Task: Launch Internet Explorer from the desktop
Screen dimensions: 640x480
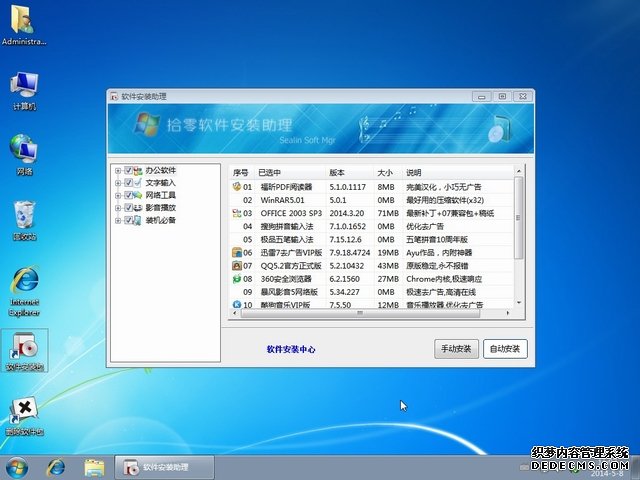Action: click(24, 291)
